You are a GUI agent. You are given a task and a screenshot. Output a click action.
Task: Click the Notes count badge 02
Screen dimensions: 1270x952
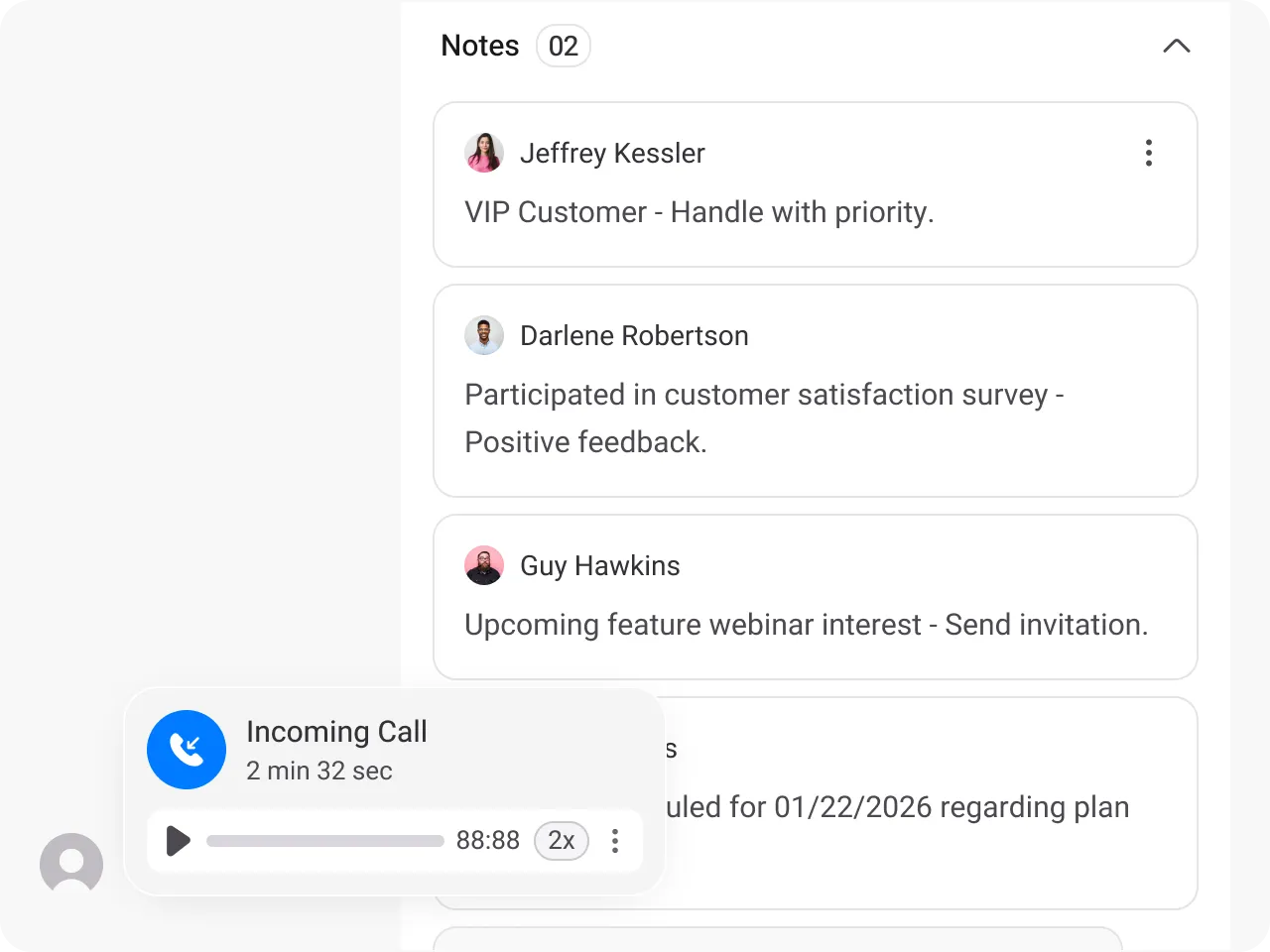[x=564, y=46]
